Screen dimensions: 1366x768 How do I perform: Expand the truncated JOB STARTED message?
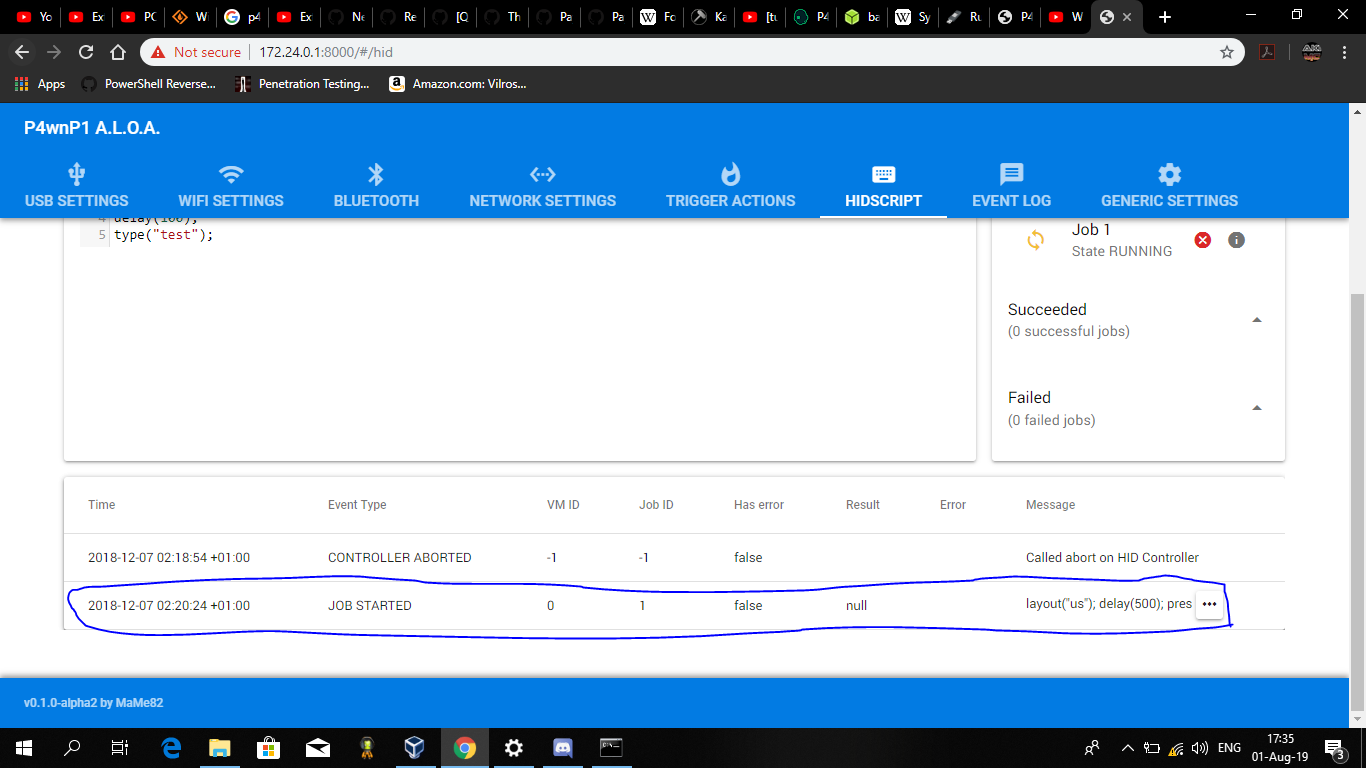(x=1209, y=604)
